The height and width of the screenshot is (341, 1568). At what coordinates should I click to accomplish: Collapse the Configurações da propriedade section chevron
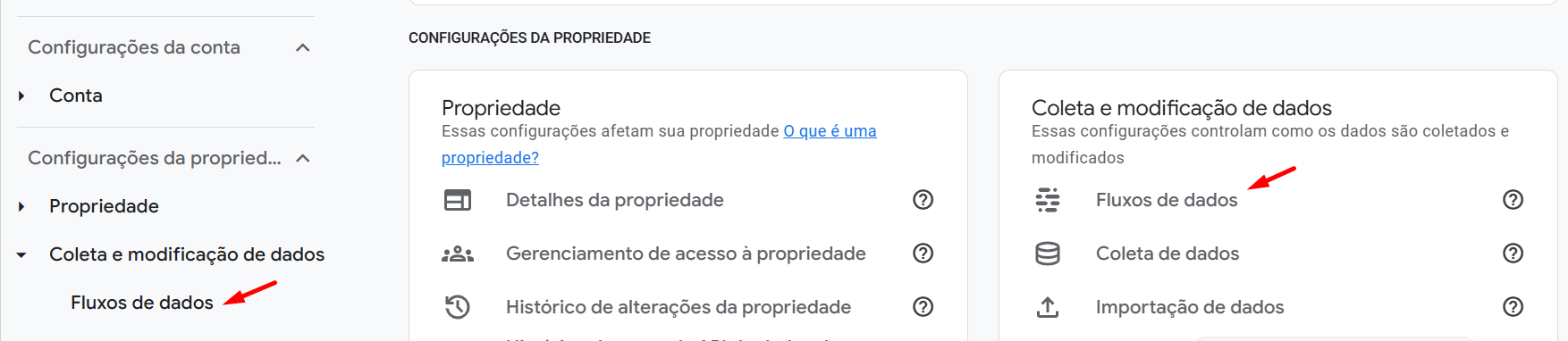[x=303, y=158]
